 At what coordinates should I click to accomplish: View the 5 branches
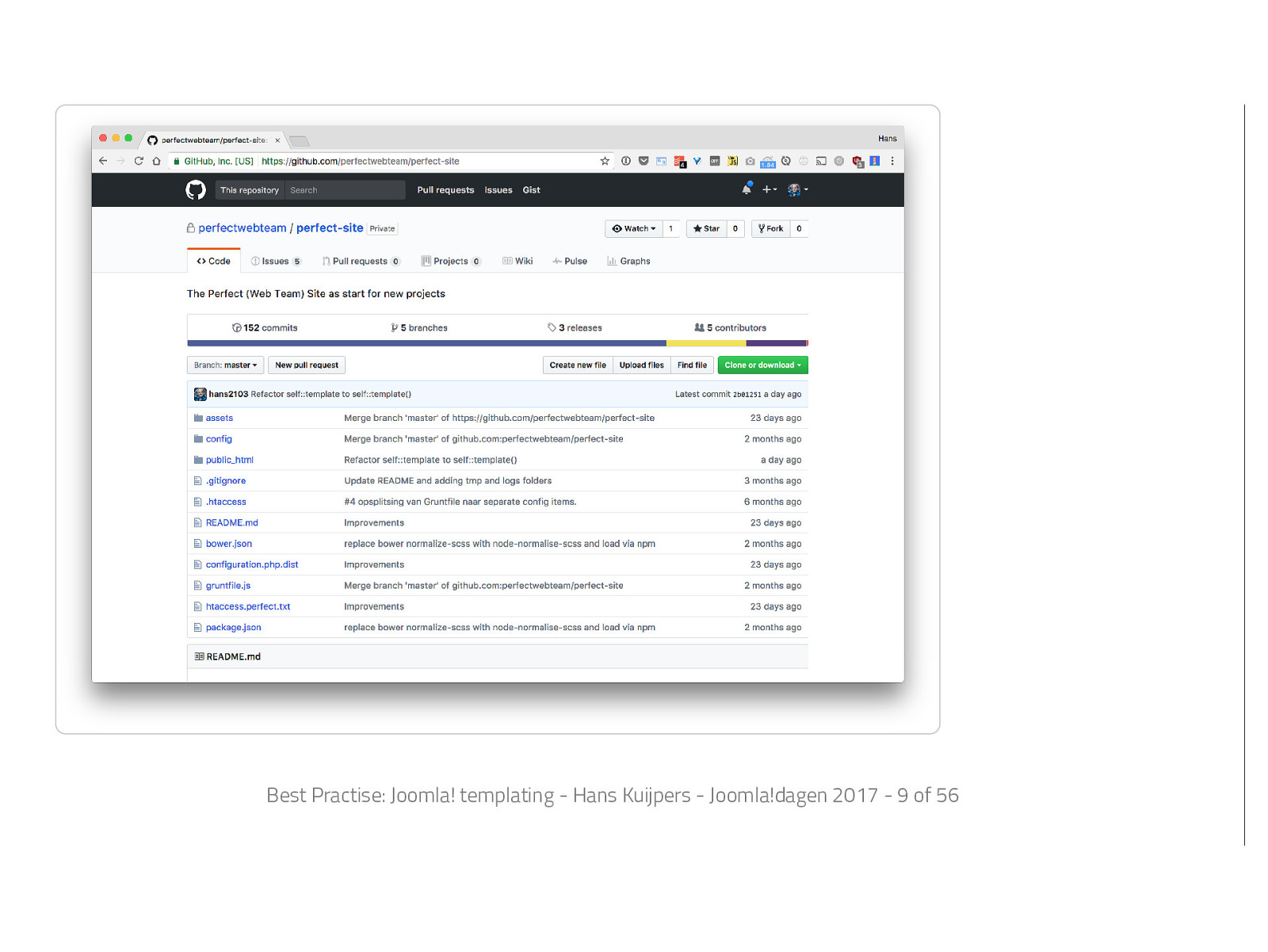point(419,328)
